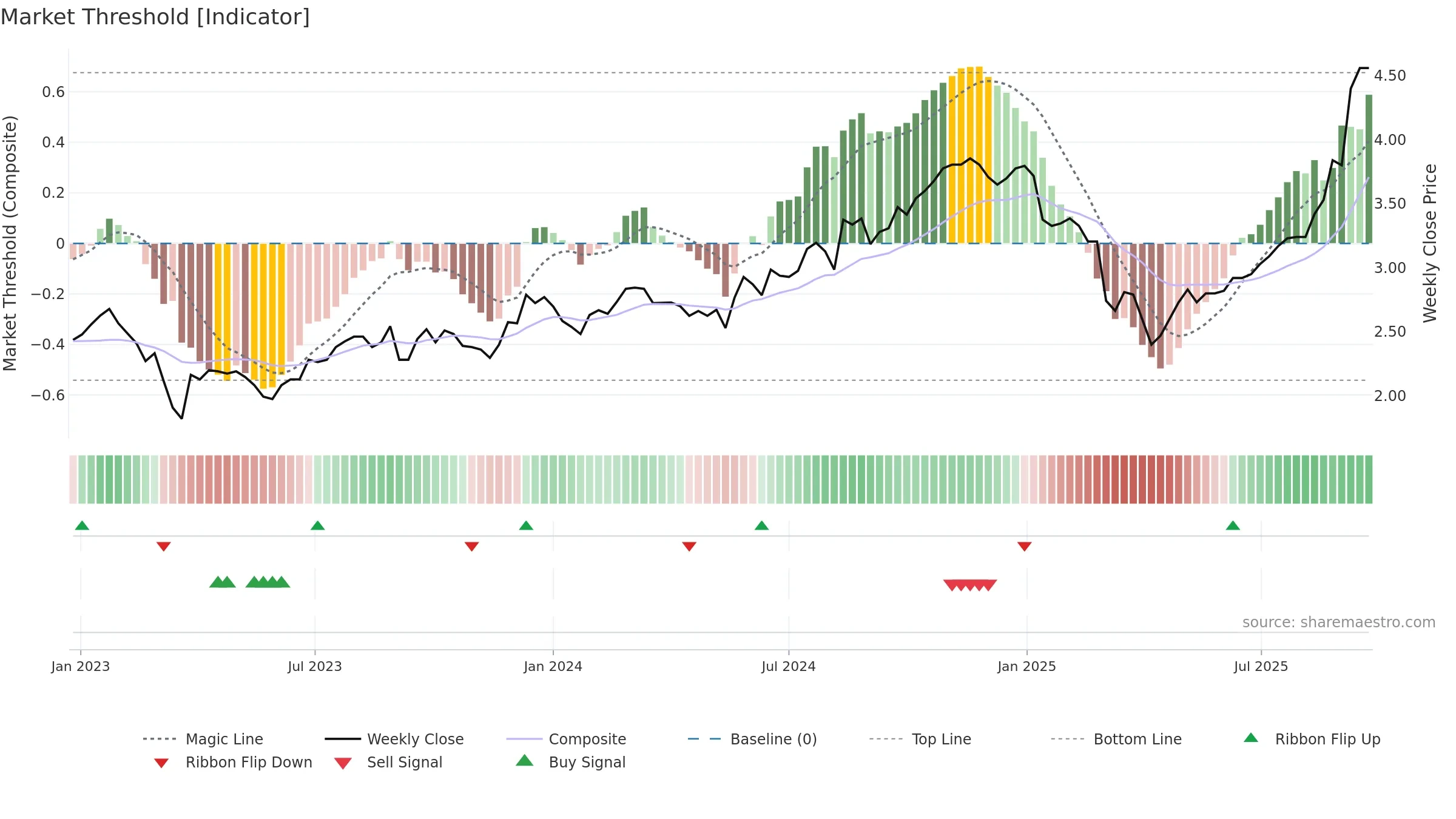Click the ribbon flip down marker in late 2023
This screenshot has height=819, width=1456.
(x=471, y=546)
